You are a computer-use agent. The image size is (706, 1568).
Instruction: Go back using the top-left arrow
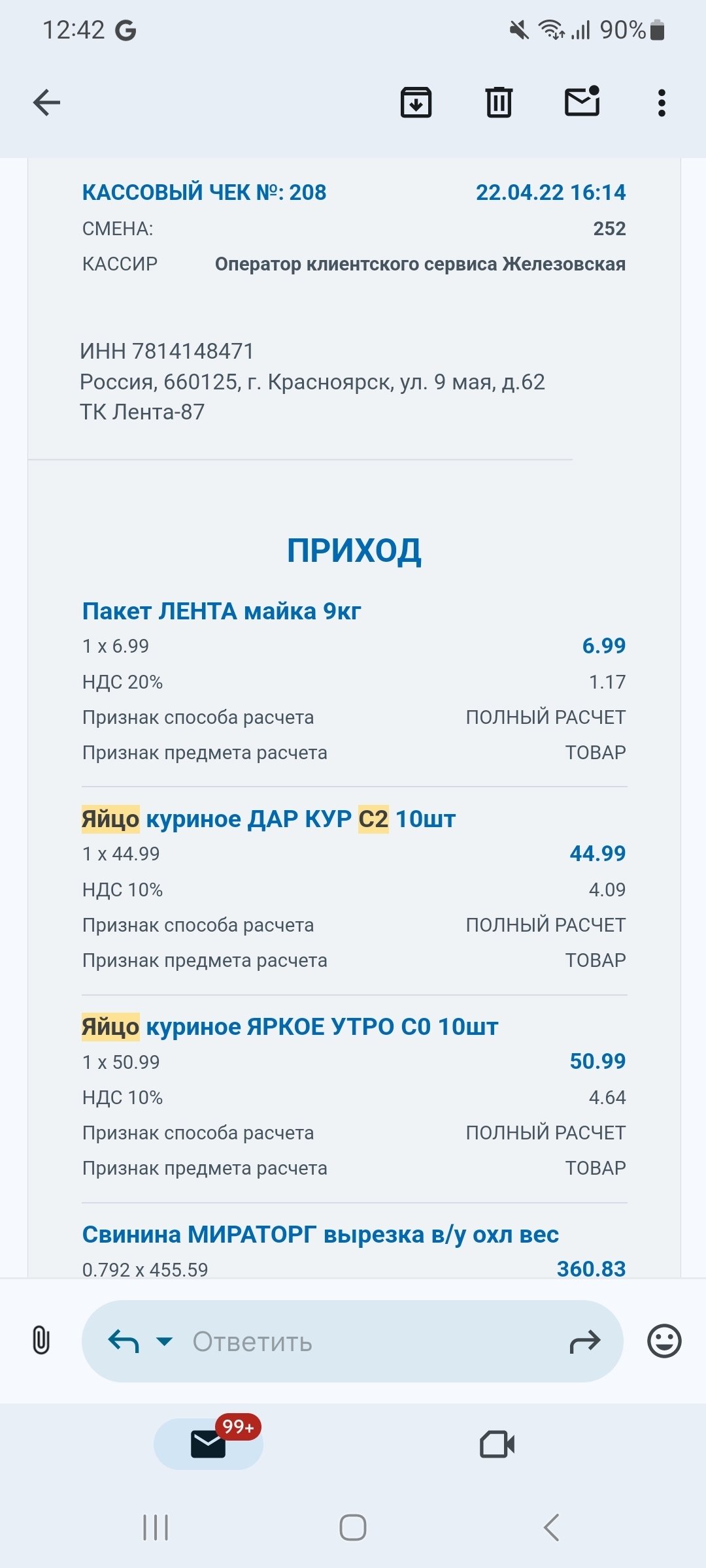click(46, 103)
